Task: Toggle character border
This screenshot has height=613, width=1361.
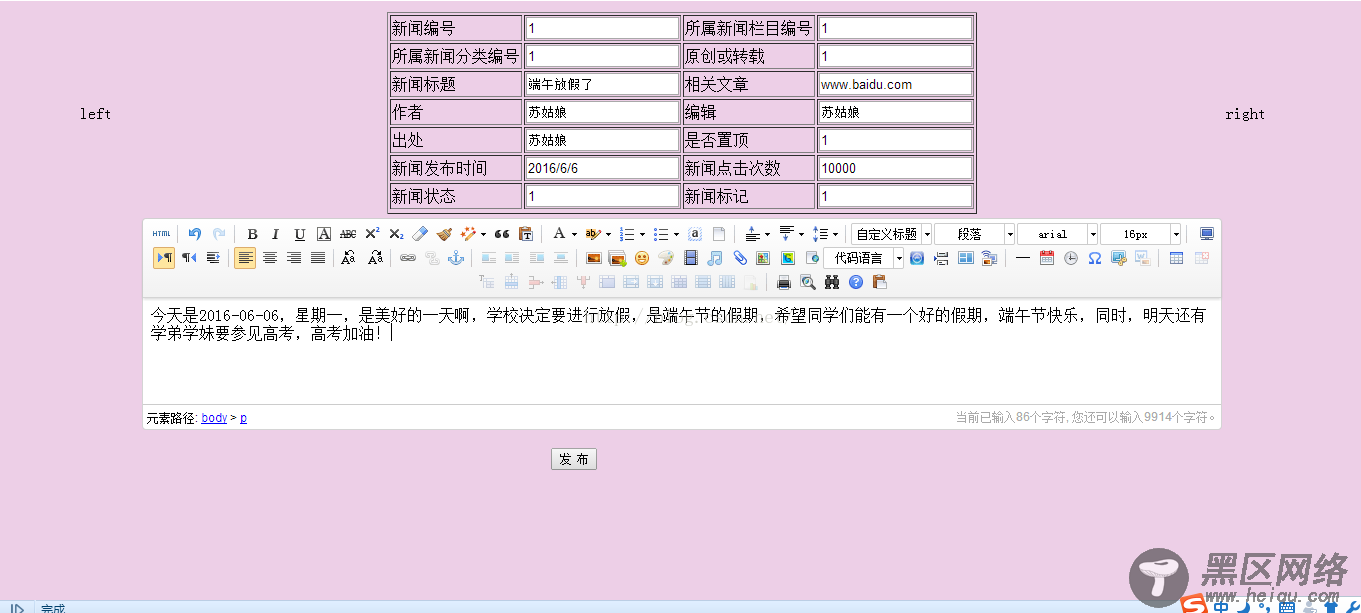Action: tap(324, 234)
